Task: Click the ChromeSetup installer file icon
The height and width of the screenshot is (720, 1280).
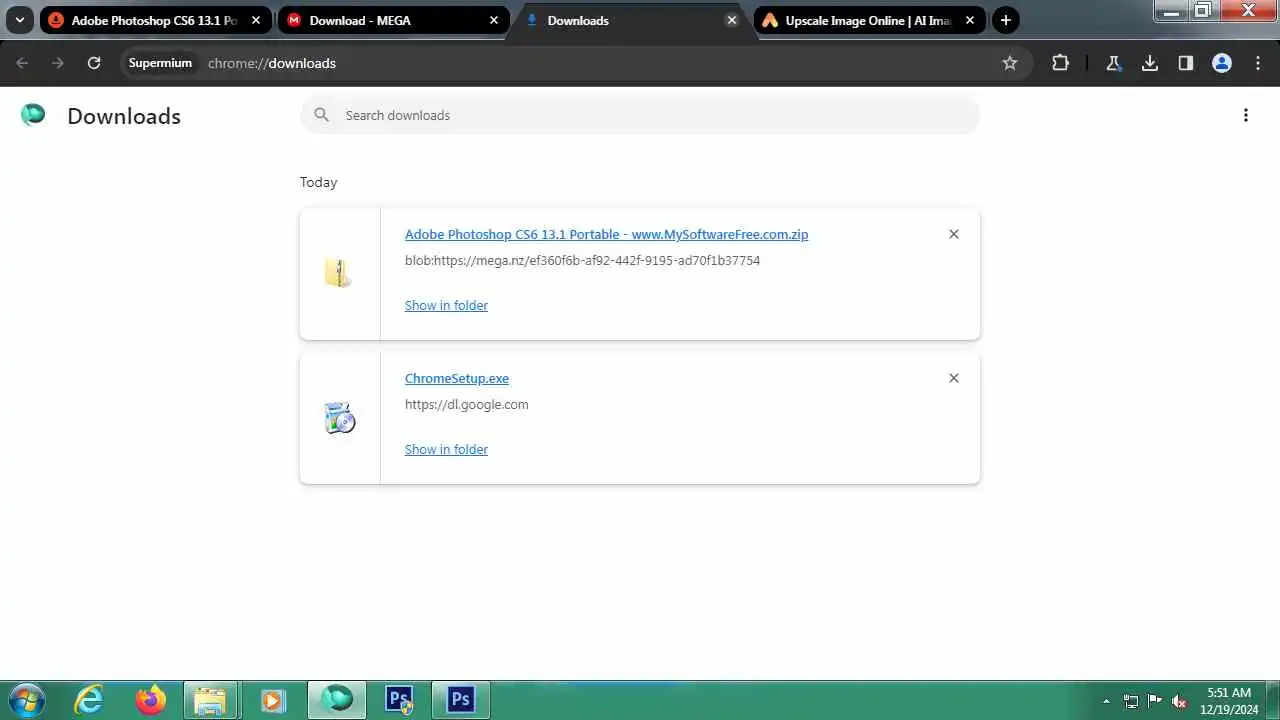Action: pos(340,417)
